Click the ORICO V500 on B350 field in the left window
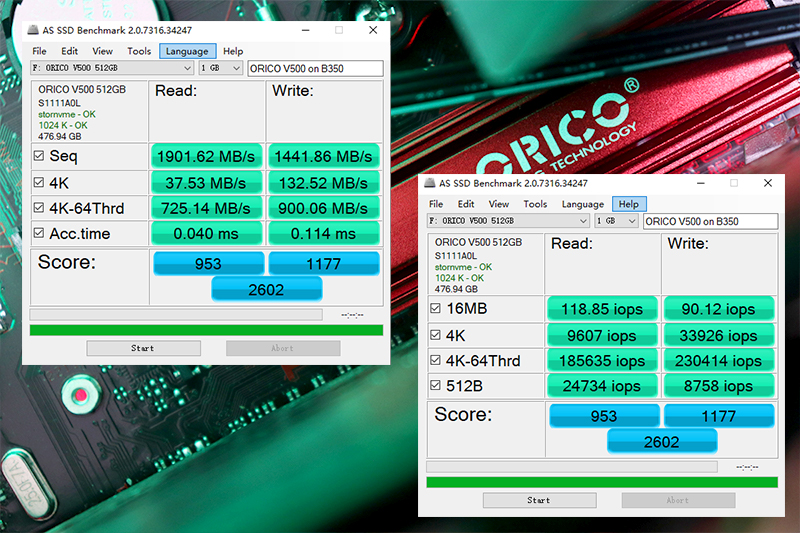This screenshot has width=800, height=533. pyautogui.click(x=315, y=68)
